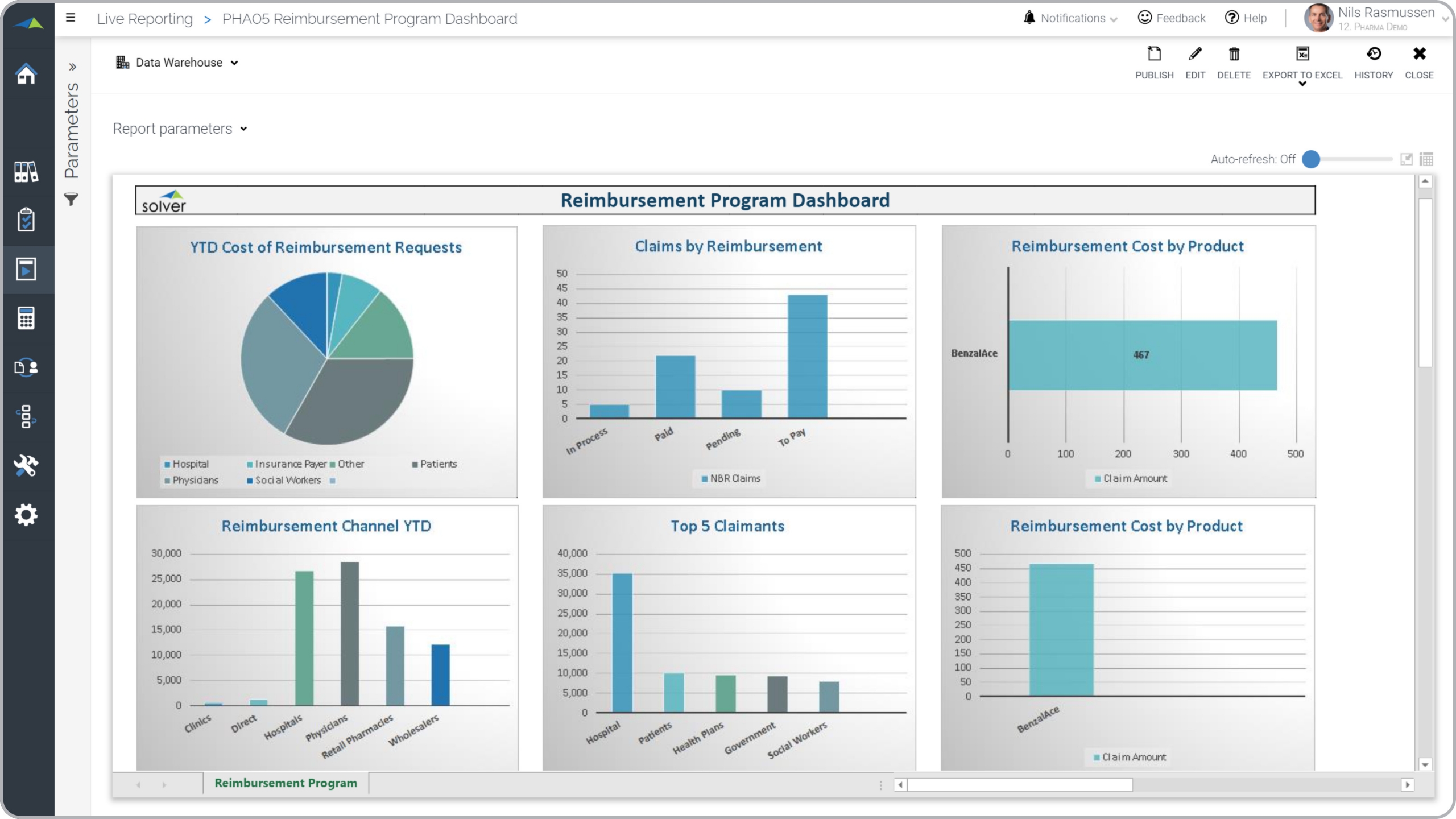Toggle the hamburger navigation menu
The width and height of the screenshot is (1456, 819).
pyautogui.click(x=71, y=18)
